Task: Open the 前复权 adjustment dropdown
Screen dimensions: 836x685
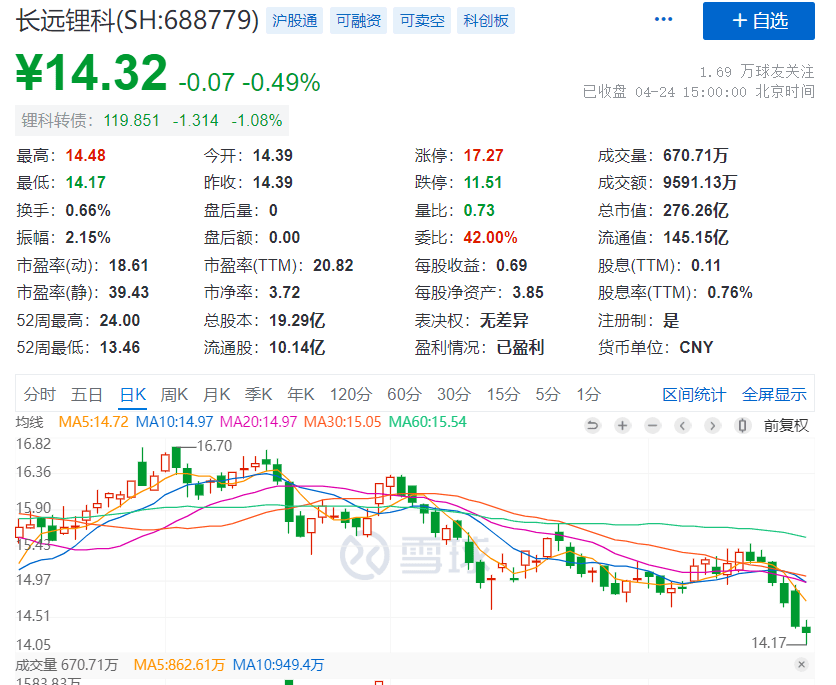Action: coord(786,425)
